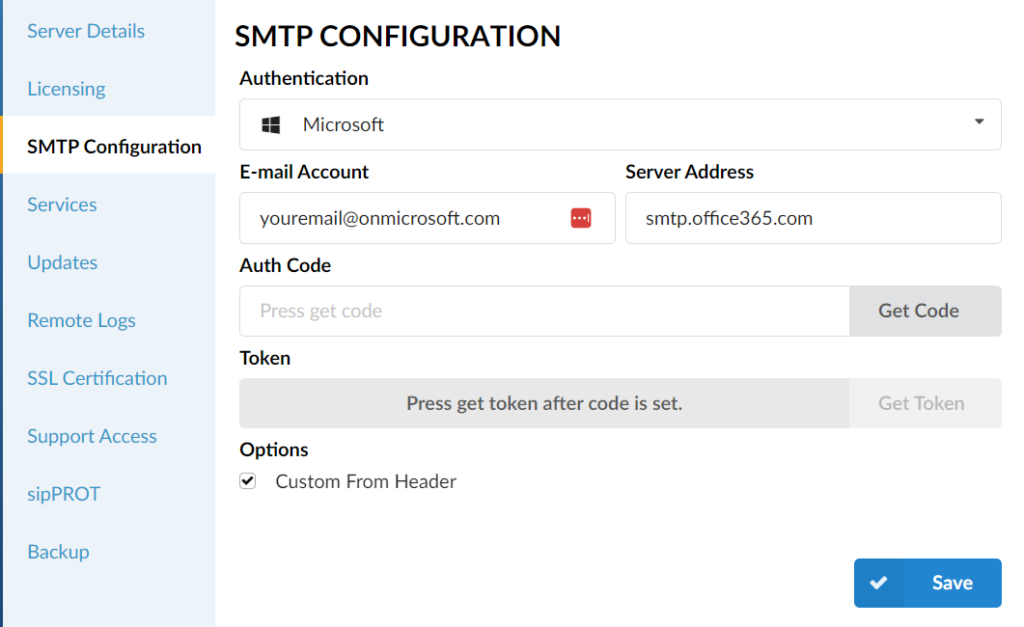Go to the Licensing section
The image size is (1024, 627).
pos(67,89)
